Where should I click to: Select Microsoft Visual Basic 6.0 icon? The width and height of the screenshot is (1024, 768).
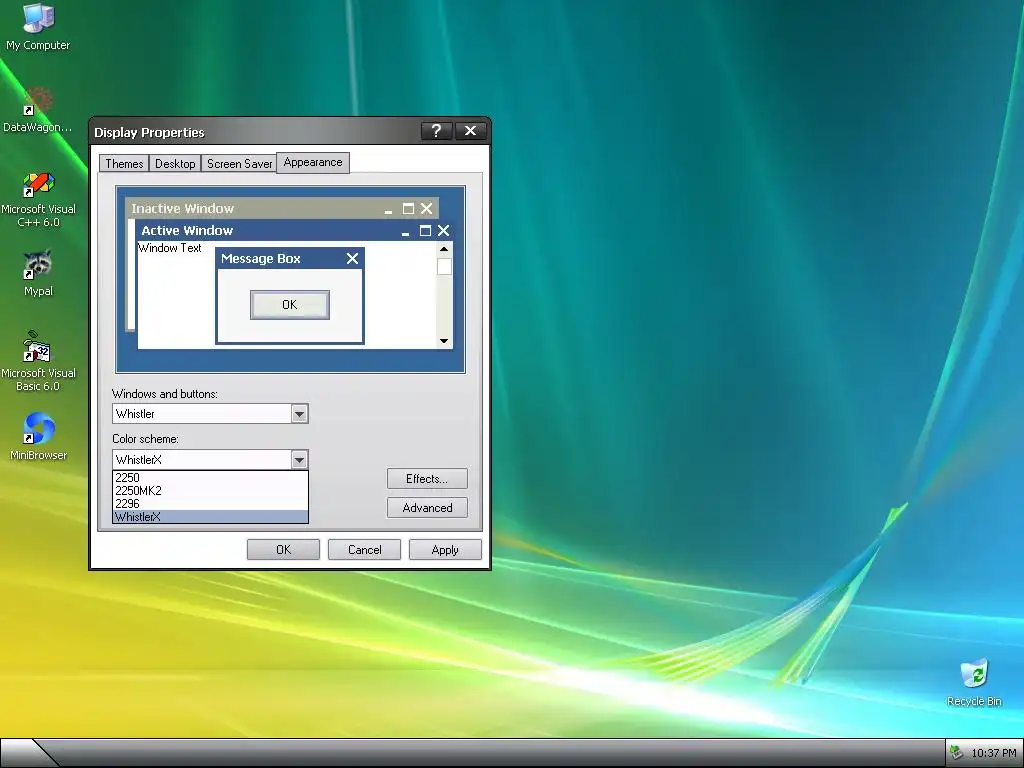tap(38, 362)
